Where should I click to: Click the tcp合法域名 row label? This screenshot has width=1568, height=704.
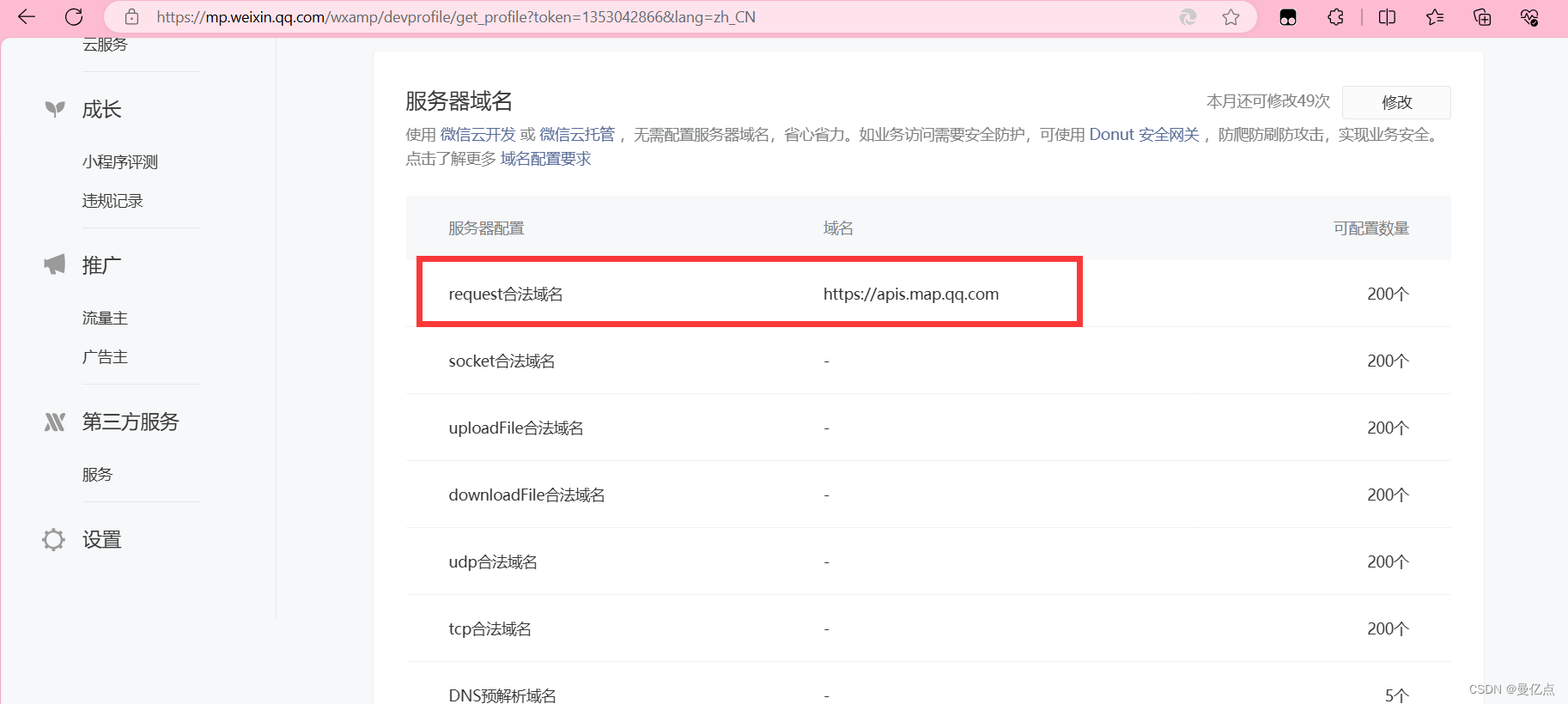tap(489, 629)
